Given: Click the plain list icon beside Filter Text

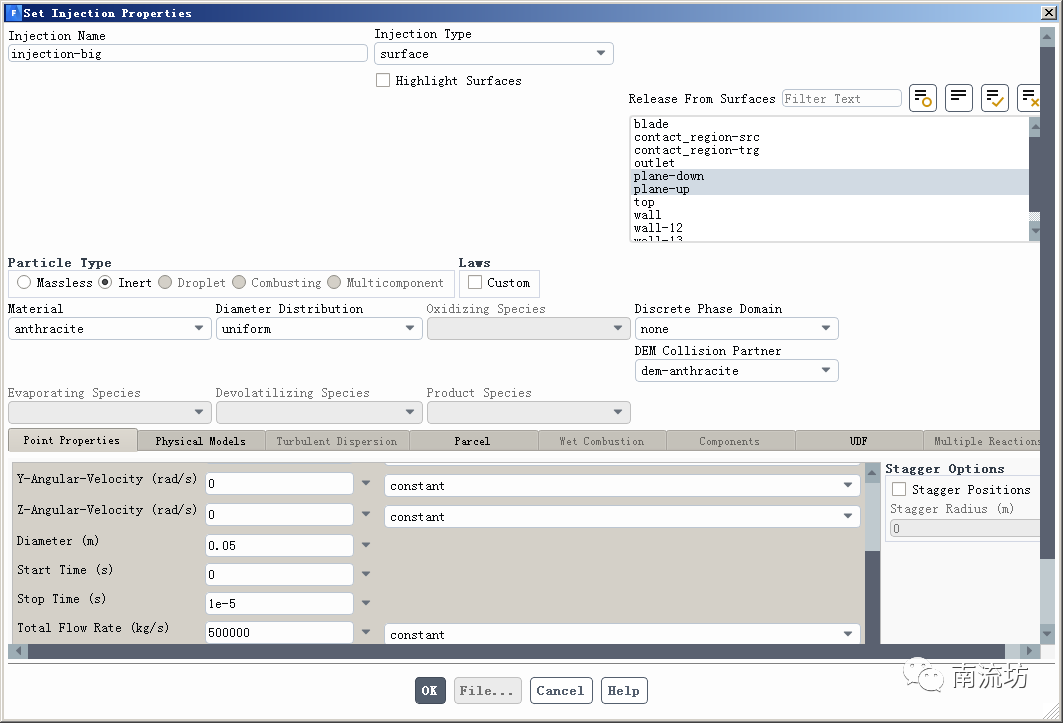Looking at the screenshot, I should [x=958, y=98].
